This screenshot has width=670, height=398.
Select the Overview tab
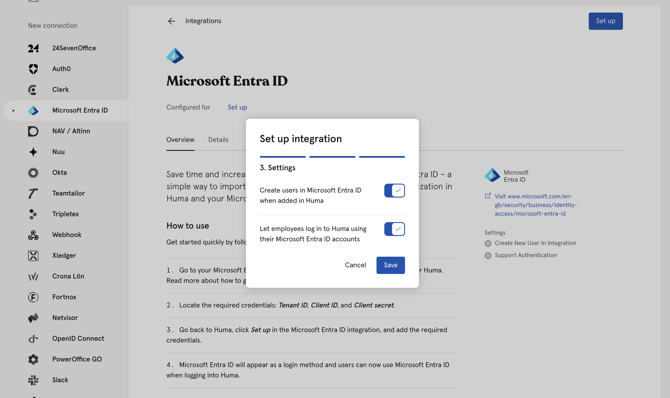[180, 140]
